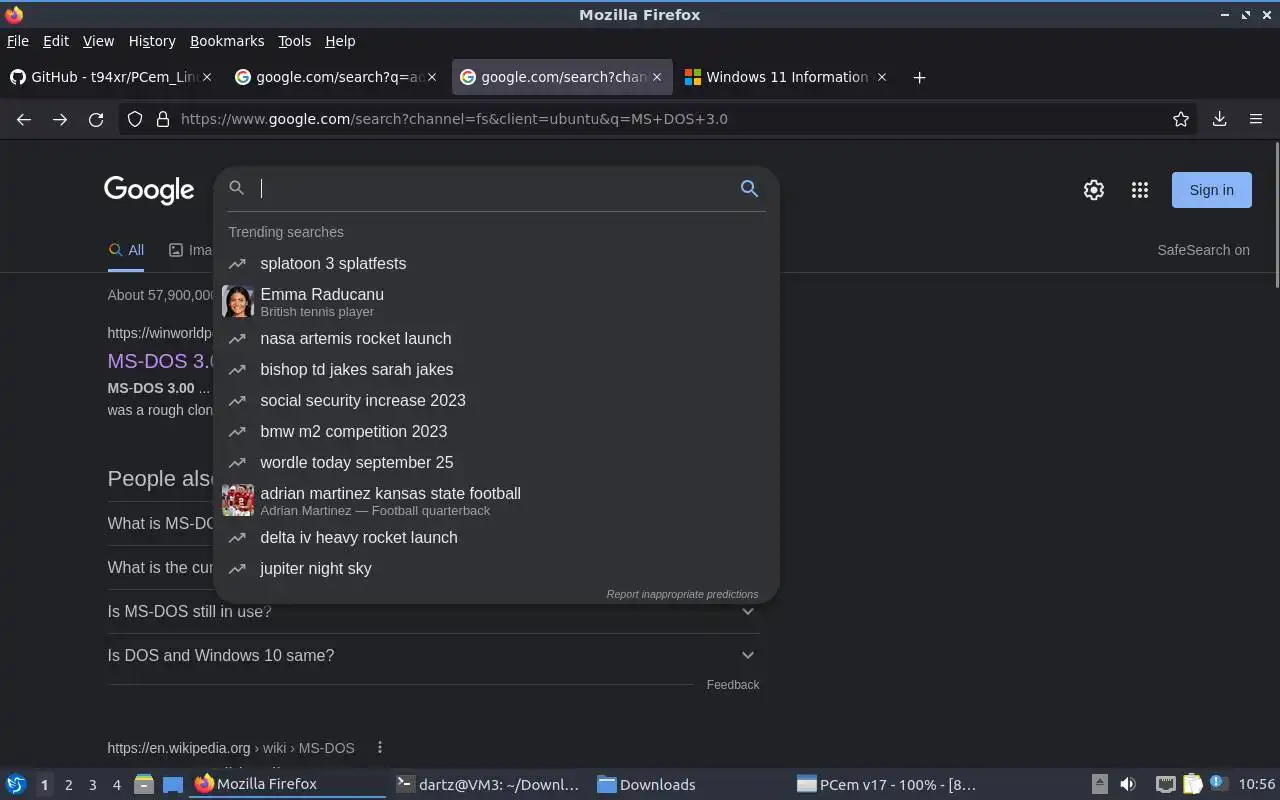Expand 'Is DOS and Windows 10 same?' question
Image resolution: width=1280 pixels, height=800 pixels.
pyautogui.click(x=434, y=655)
